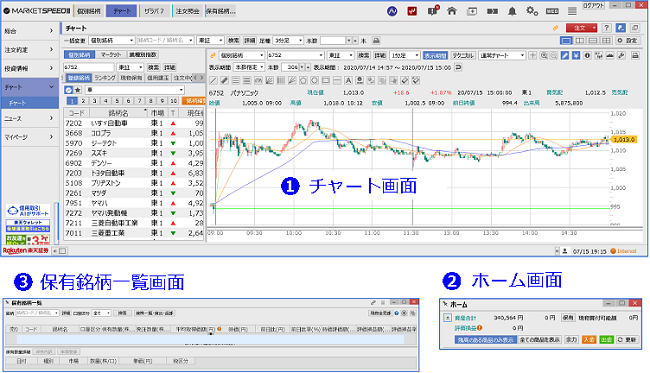Click the help question mark button
650x373 pixels.
click(x=607, y=28)
